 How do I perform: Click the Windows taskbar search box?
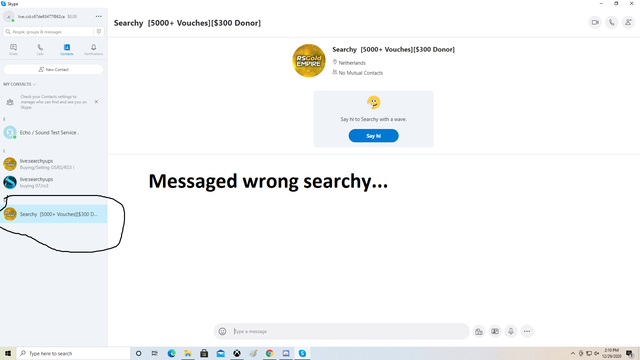tap(73, 353)
